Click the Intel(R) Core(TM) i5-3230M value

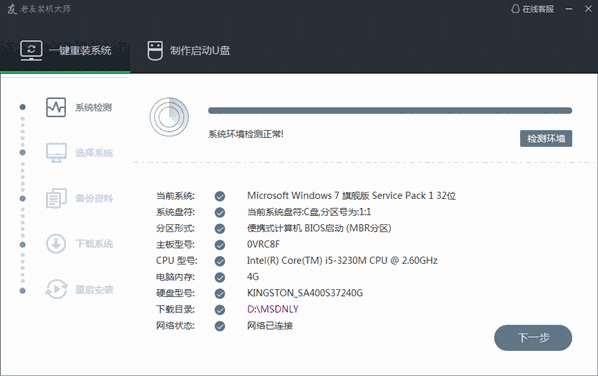click(x=342, y=260)
